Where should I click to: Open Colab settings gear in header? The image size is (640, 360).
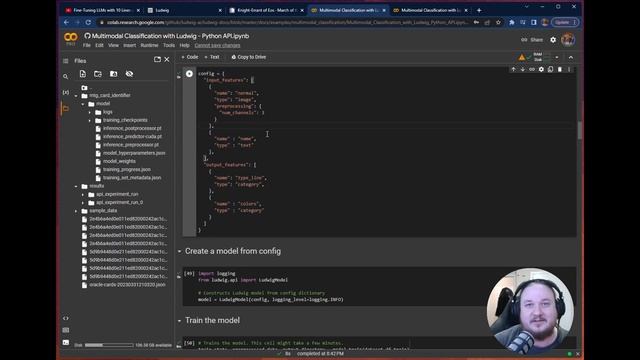click(x=553, y=40)
